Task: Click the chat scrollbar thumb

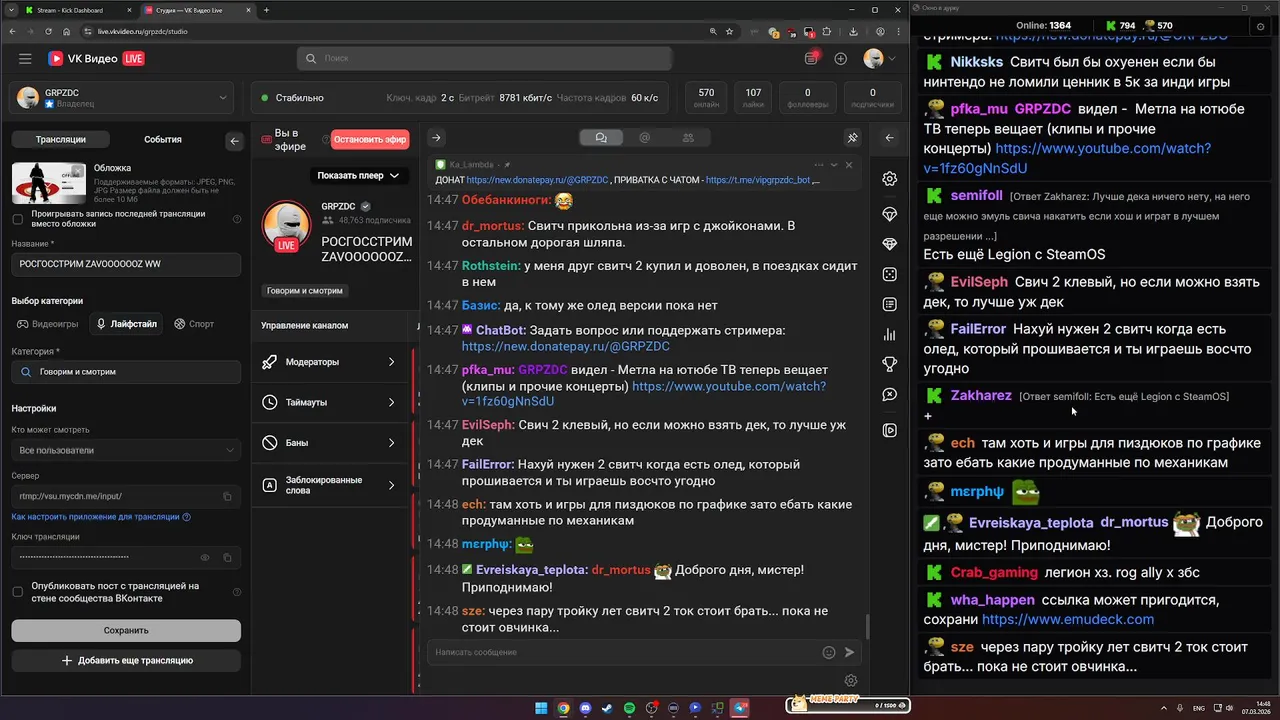Action: click(x=867, y=627)
